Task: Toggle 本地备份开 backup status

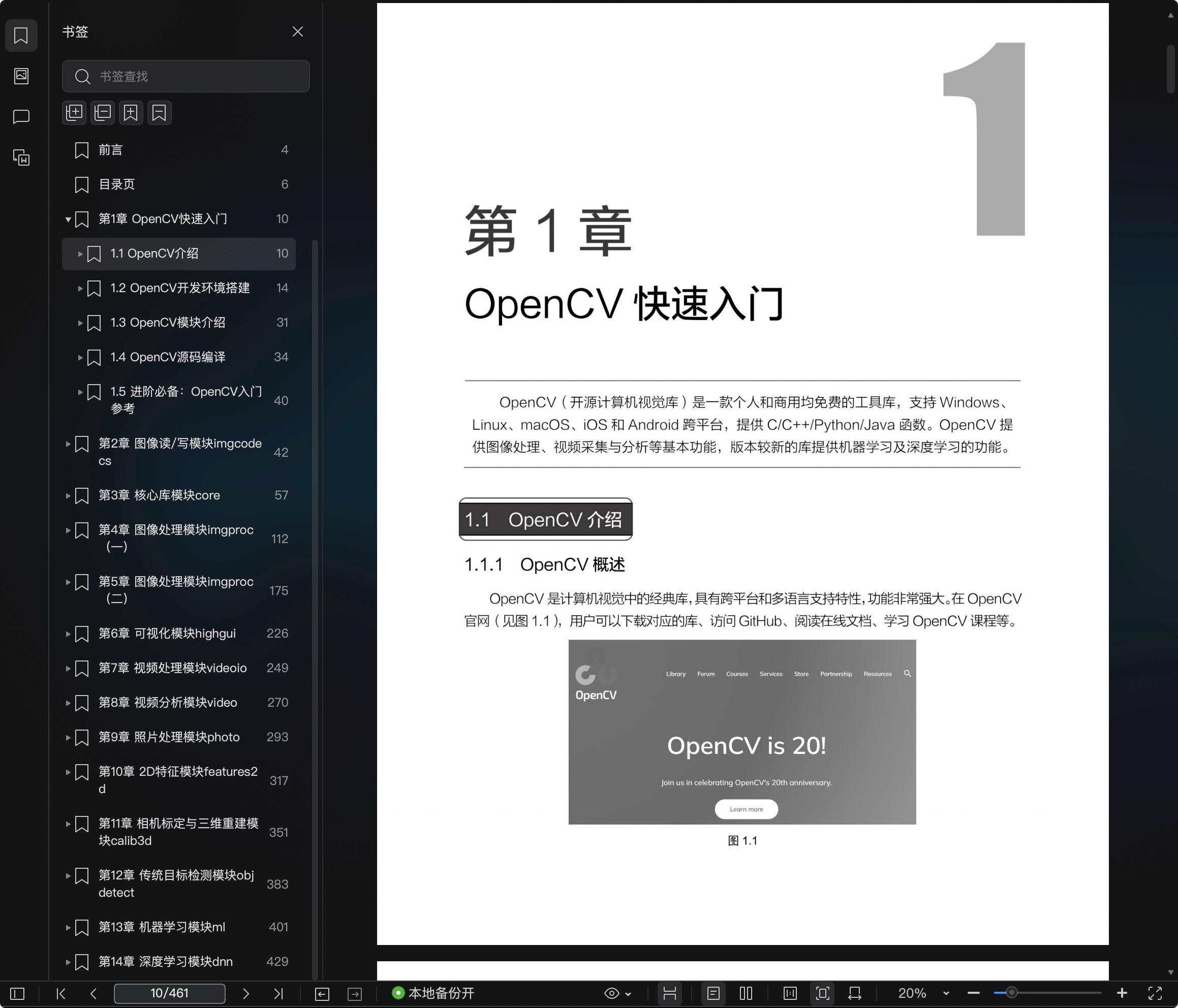Action: [433, 993]
